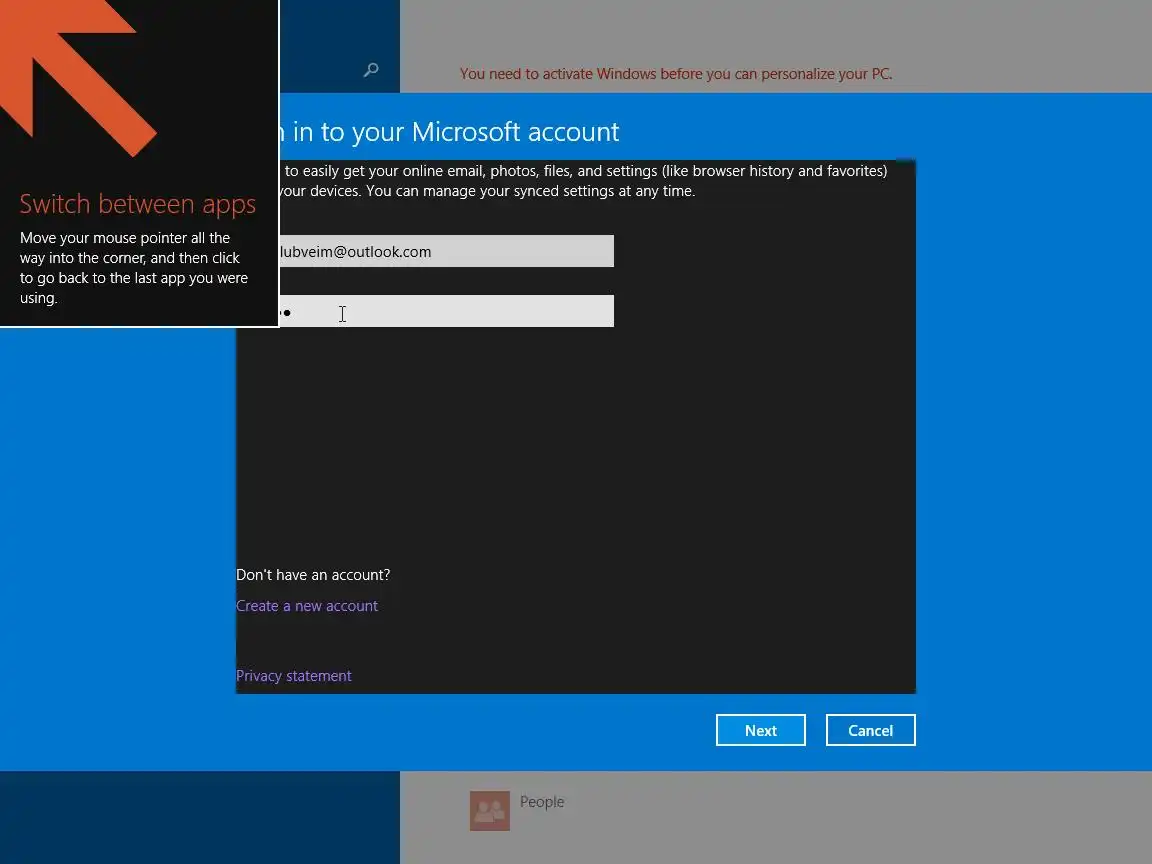Open the Create a new account link
The image size is (1152, 864).
click(x=306, y=605)
